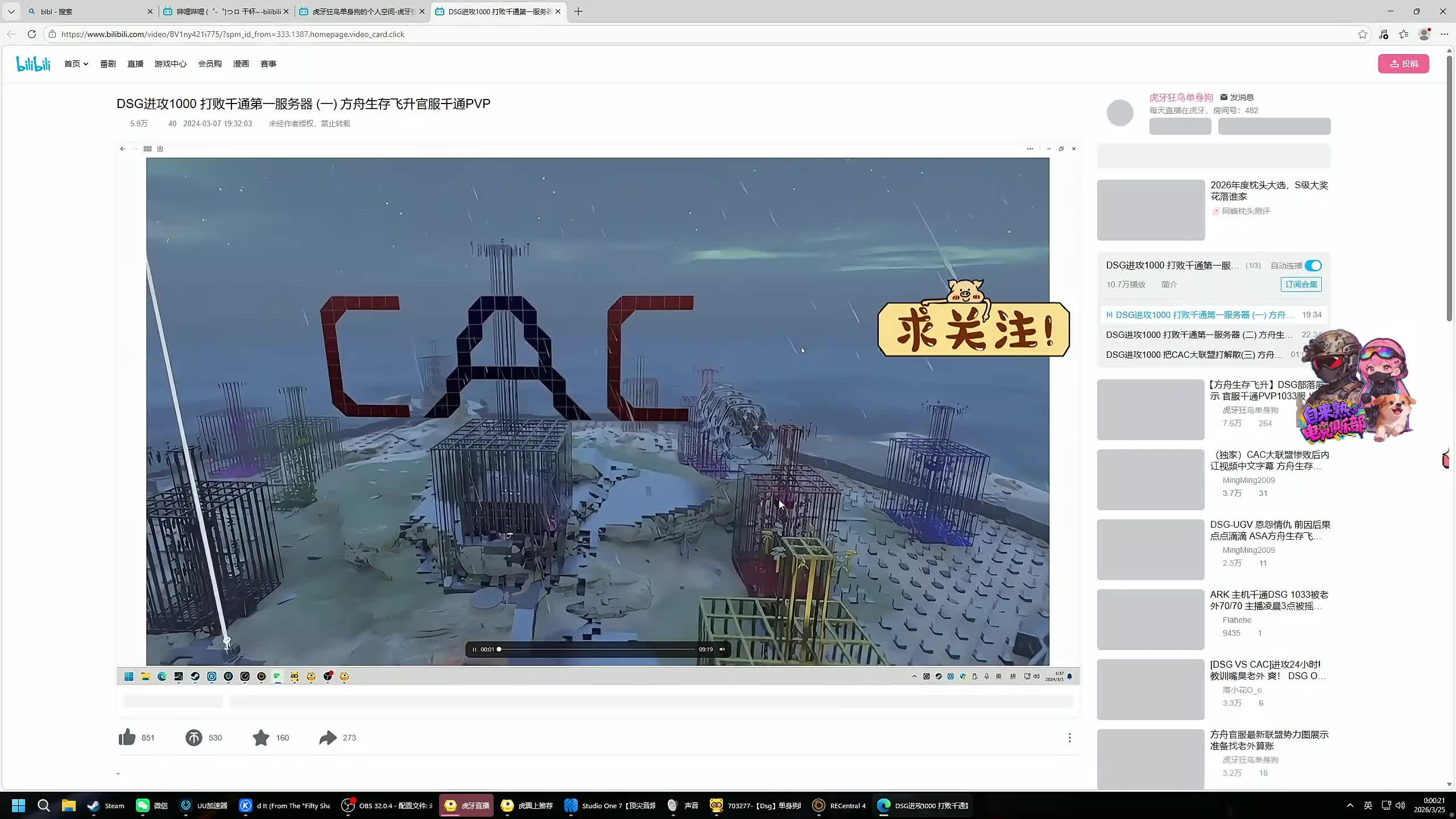Open the 直播 navigation item
This screenshot has height=819, width=1456.
(135, 64)
